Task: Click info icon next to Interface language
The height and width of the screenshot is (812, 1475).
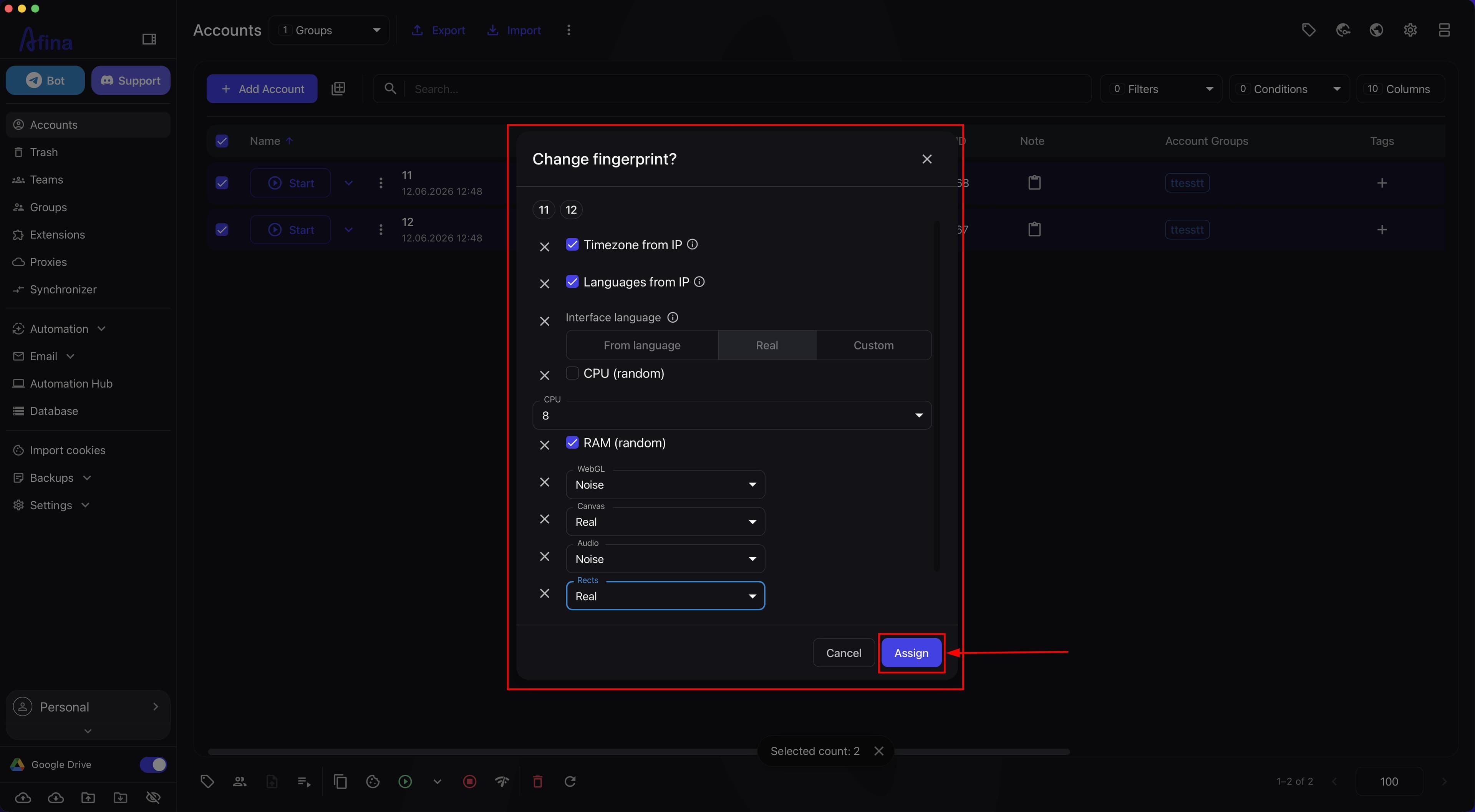Action: 673,317
